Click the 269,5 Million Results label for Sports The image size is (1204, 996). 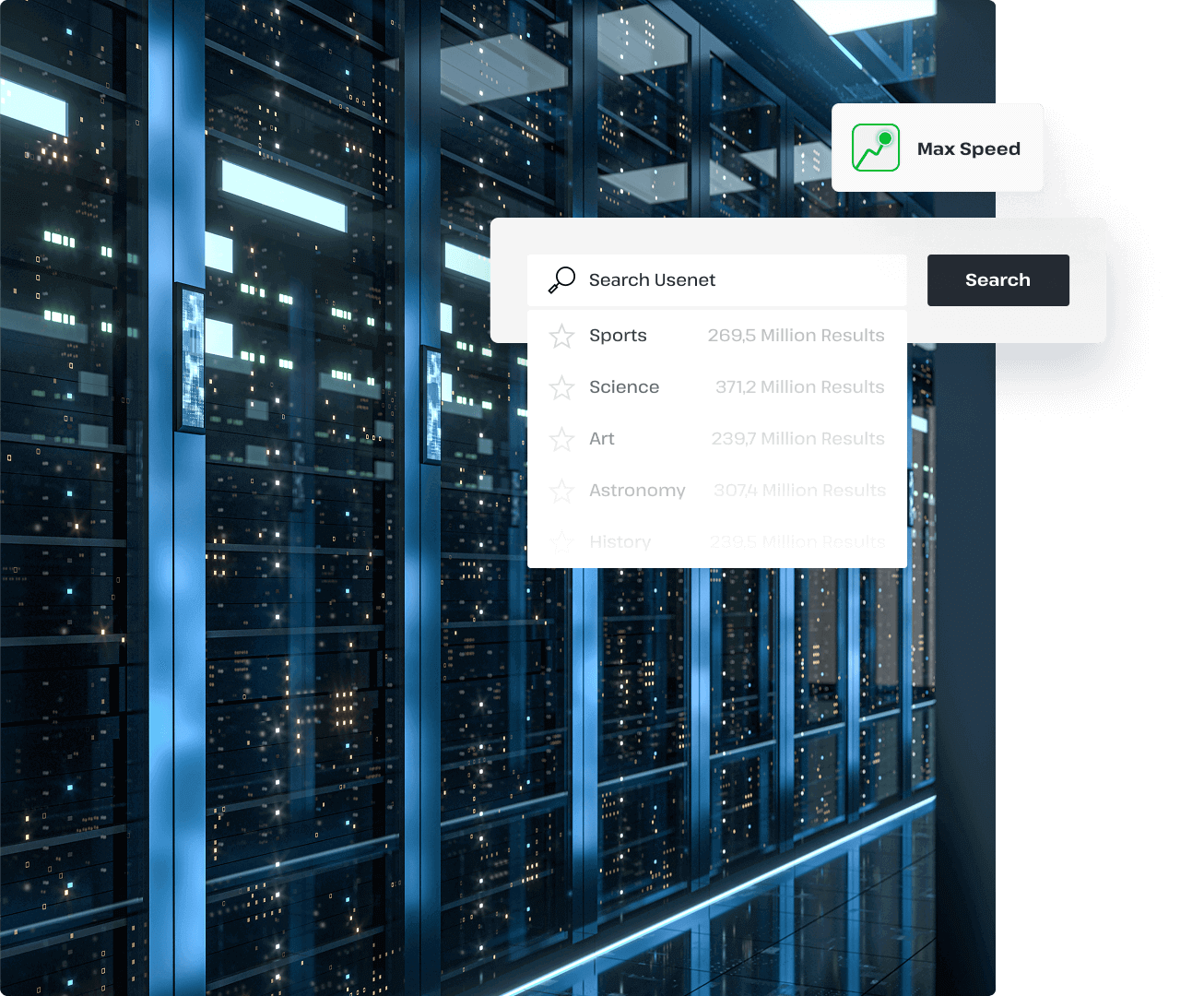796,336
